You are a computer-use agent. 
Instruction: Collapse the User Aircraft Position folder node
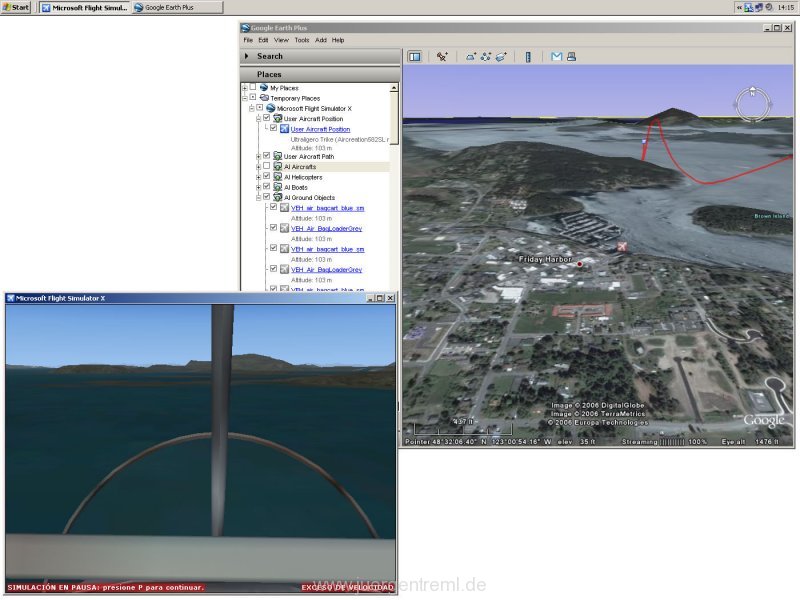pyautogui.click(x=258, y=118)
